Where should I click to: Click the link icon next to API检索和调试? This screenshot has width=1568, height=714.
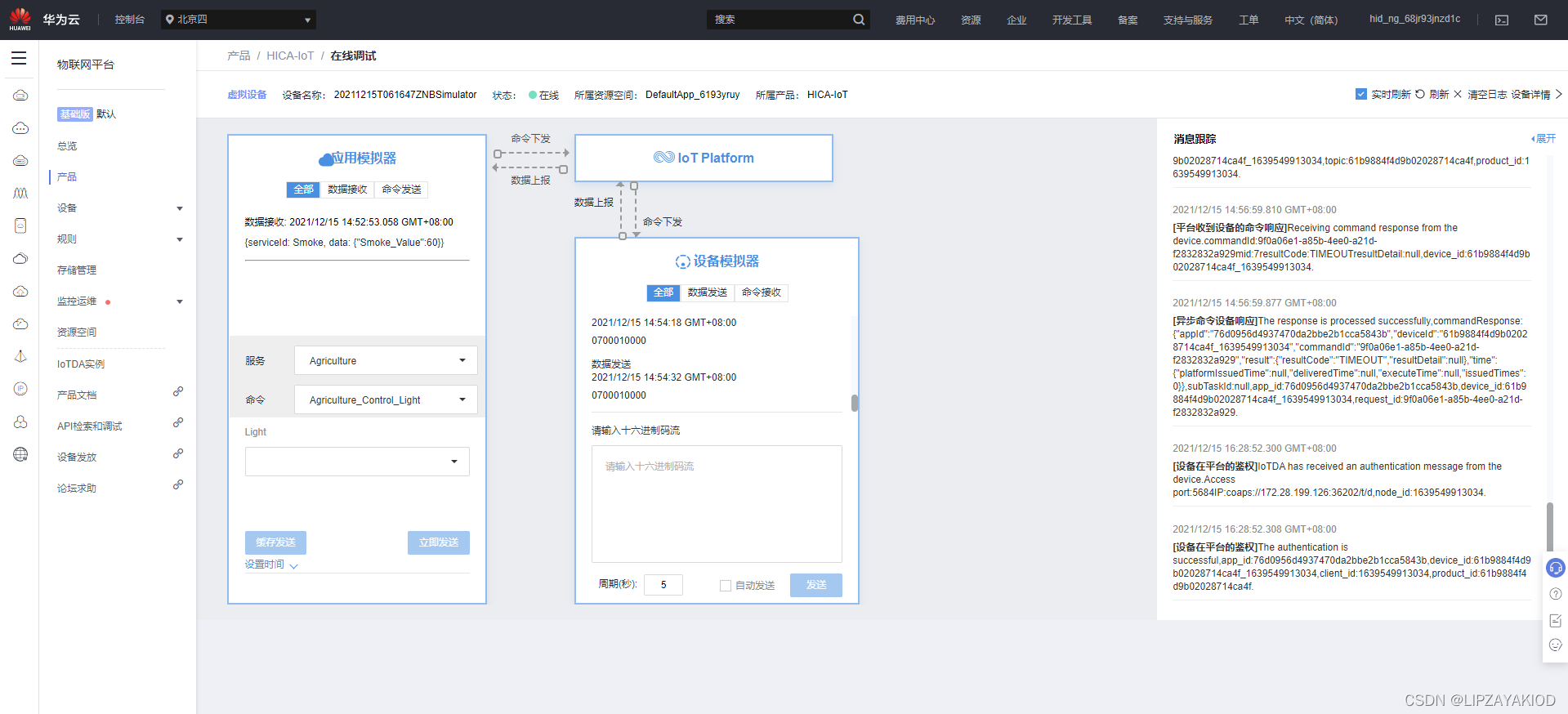(178, 423)
